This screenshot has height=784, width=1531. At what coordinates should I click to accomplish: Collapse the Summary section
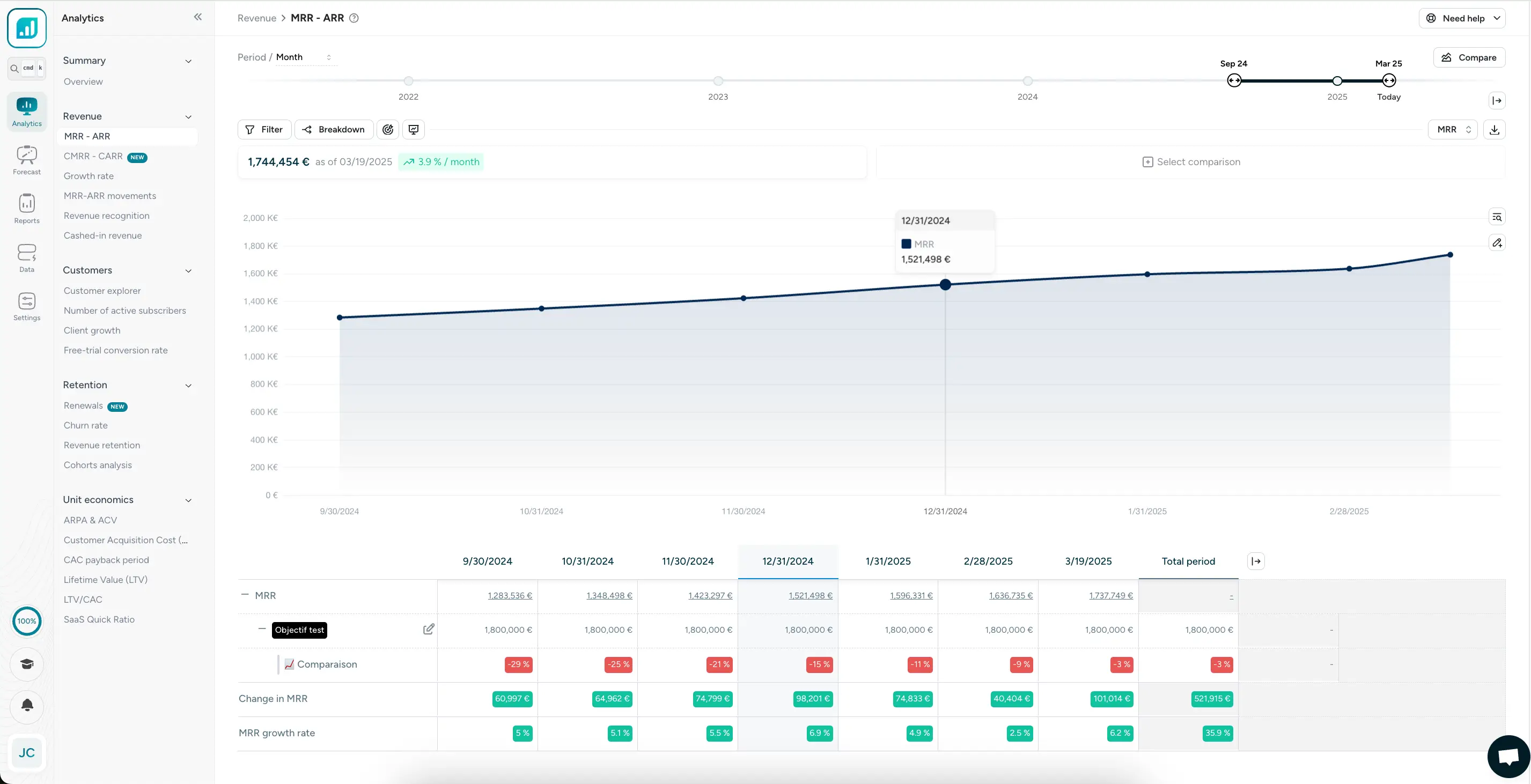[x=188, y=61]
